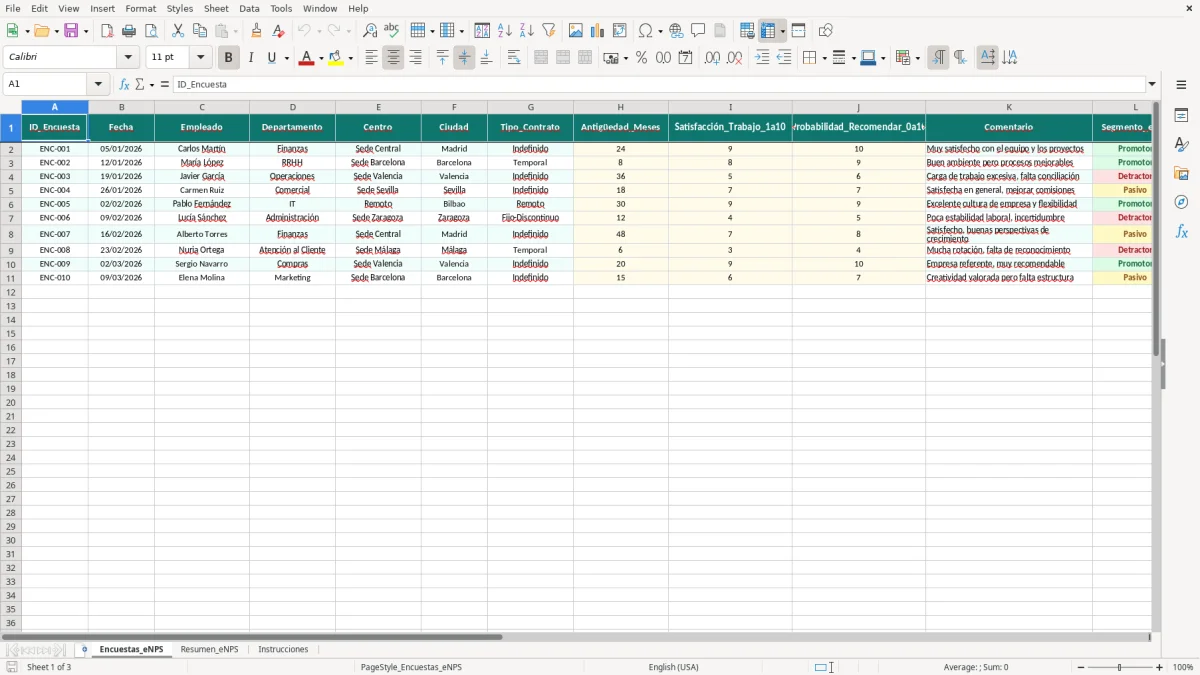Open sidebar Navigator panel
The height and width of the screenshot is (675, 1200).
point(1181,203)
